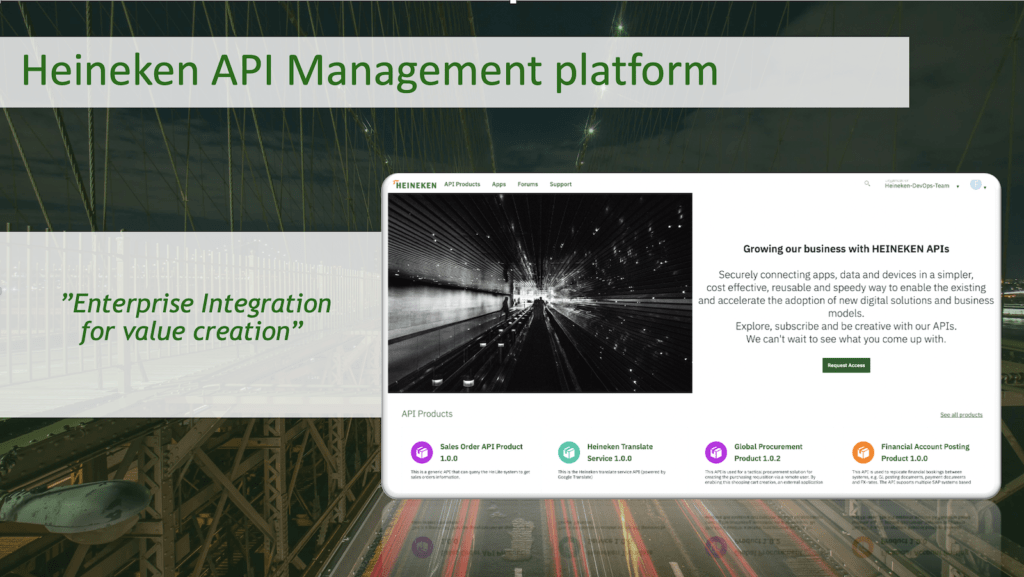Click the search magnifier icon

(x=867, y=184)
